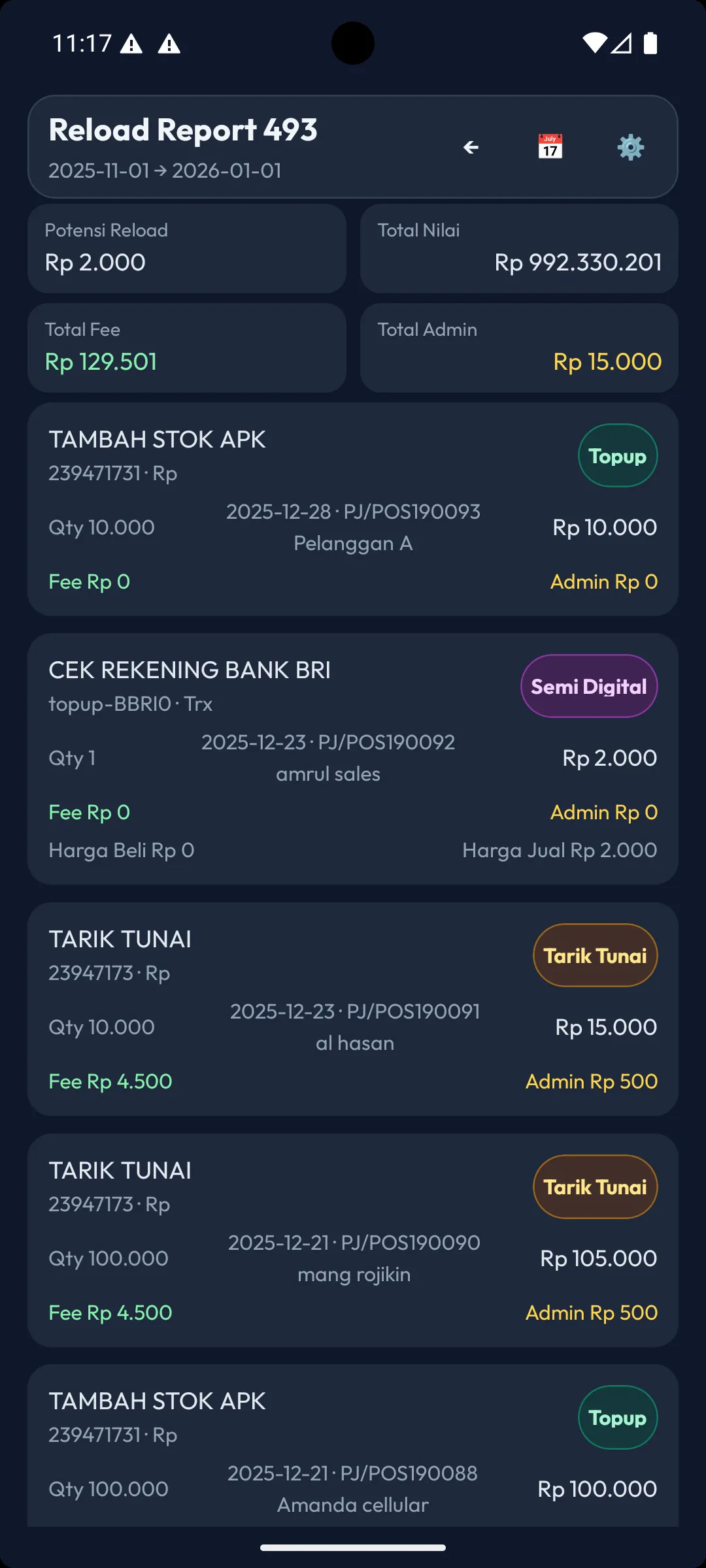Open the calendar date picker icon
Viewport: 706px width, 1568px height.
click(x=550, y=147)
